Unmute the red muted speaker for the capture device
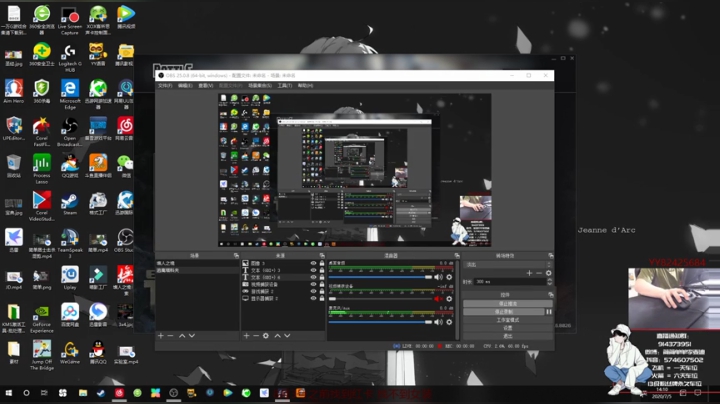The width and height of the screenshot is (720, 404). pyautogui.click(x=439, y=299)
